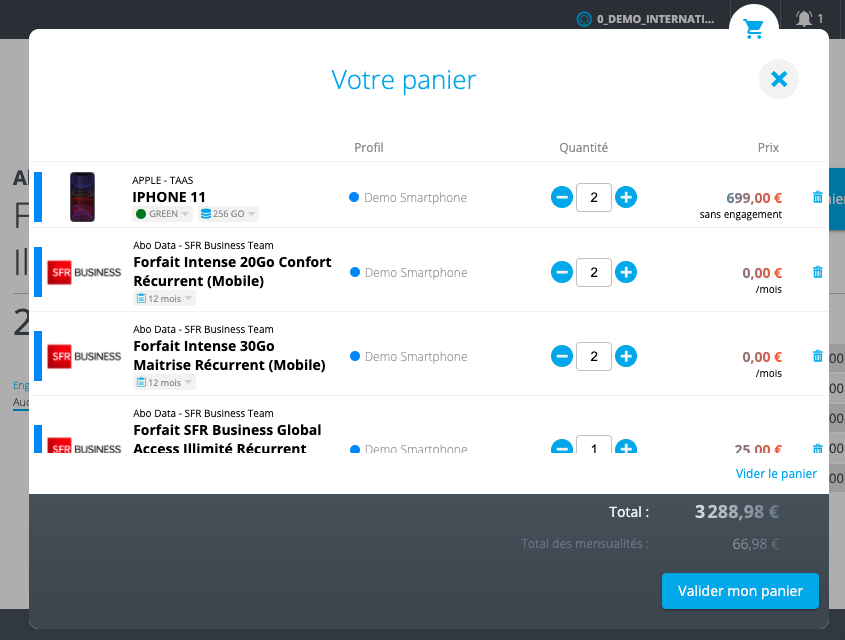
Task: Click the IPHONE 11 product name
Action: point(169,197)
